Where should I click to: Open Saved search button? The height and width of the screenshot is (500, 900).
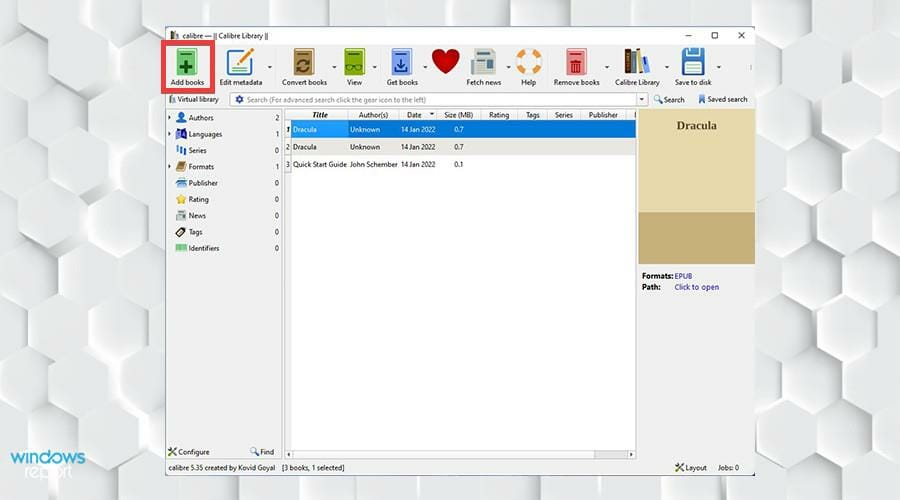pos(723,99)
